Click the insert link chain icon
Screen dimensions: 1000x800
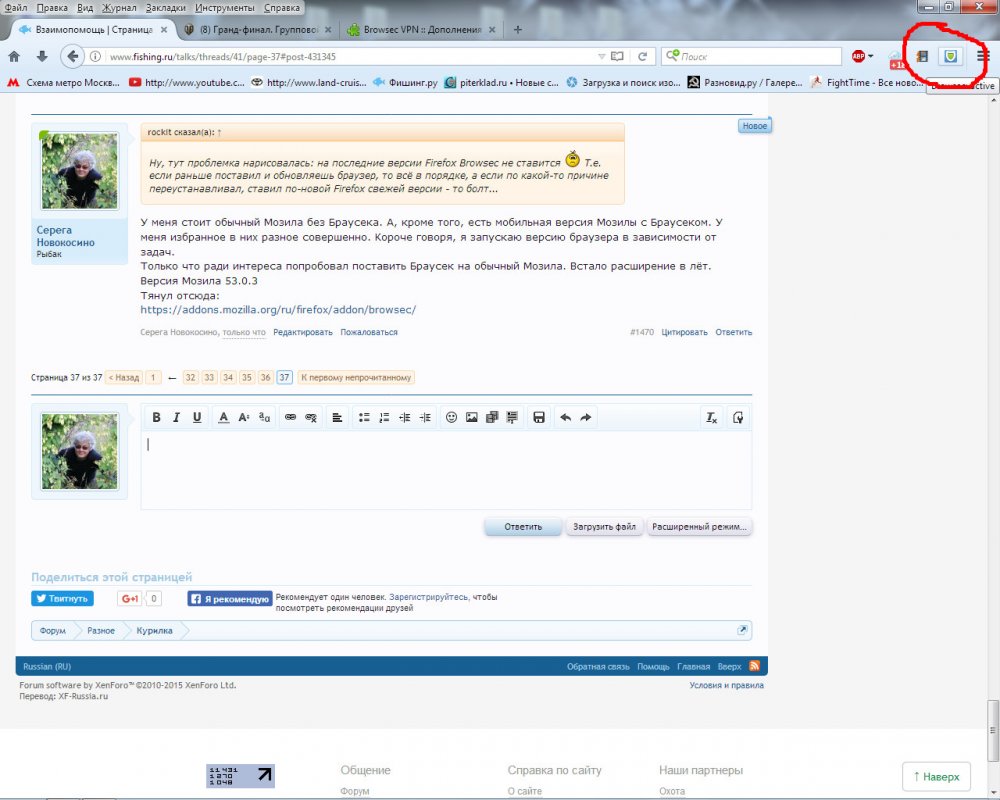tap(290, 417)
